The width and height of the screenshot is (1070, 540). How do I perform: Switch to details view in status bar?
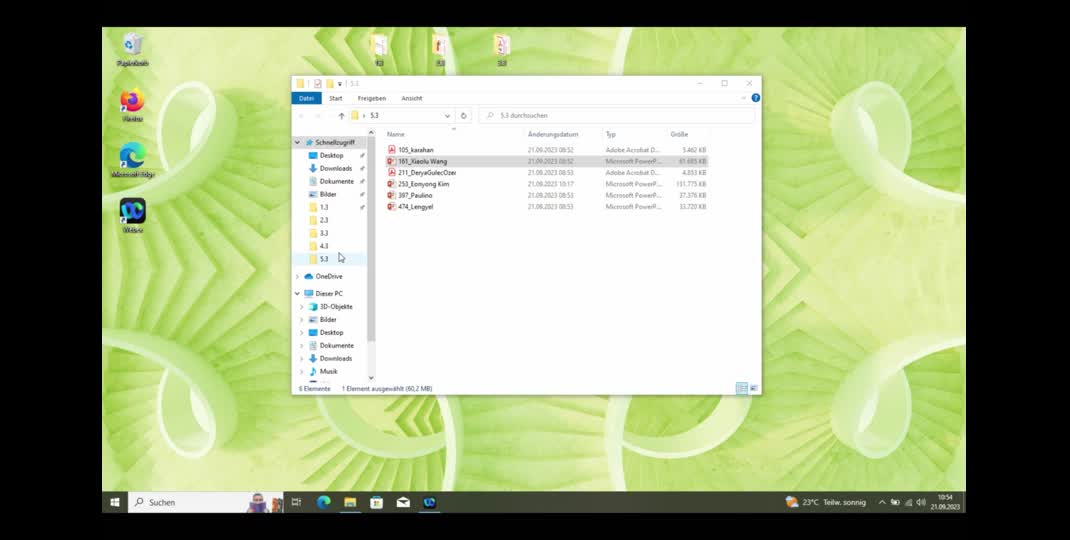[741, 388]
